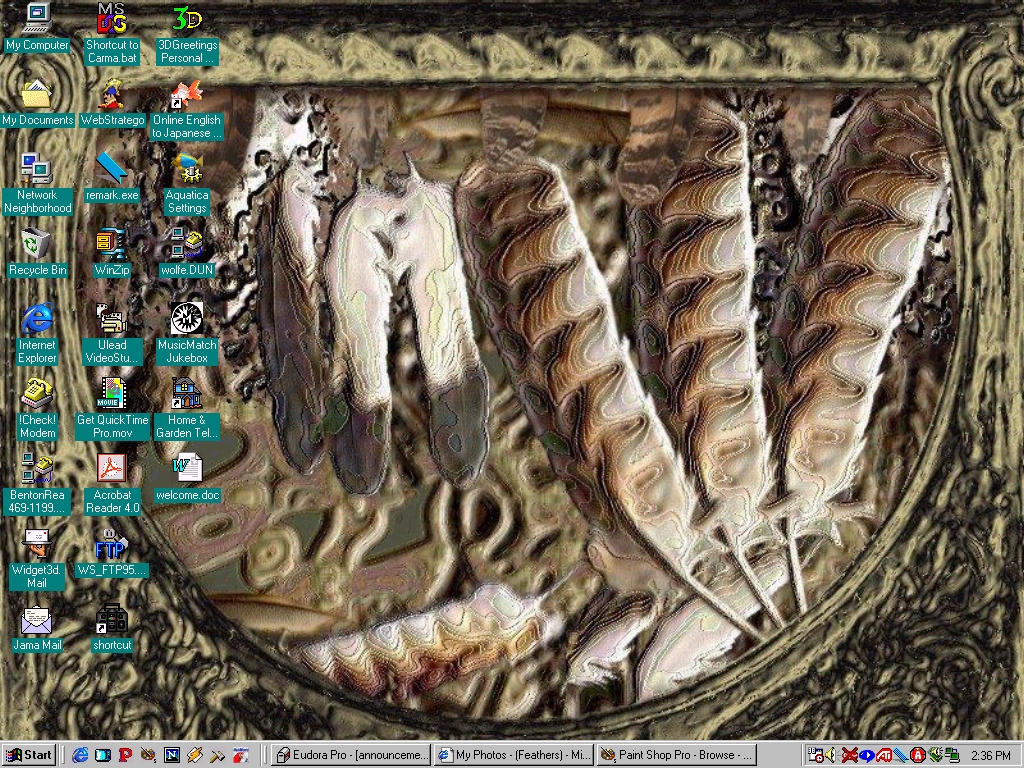Launch Netscape from the Quick Launch bar
The height and width of the screenshot is (768, 1024).
click(x=172, y=755)
